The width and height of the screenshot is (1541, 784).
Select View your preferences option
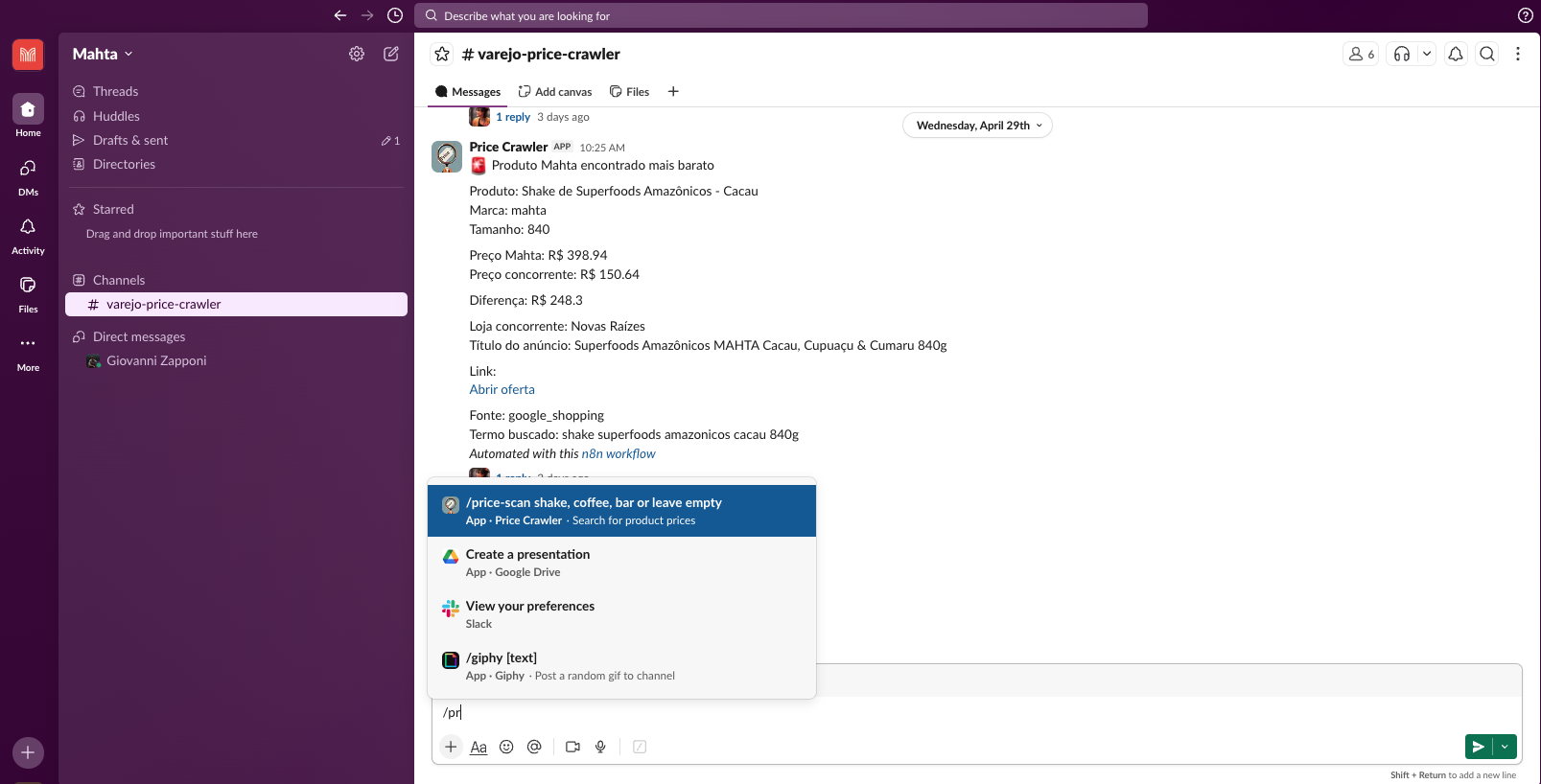[621, 614]
